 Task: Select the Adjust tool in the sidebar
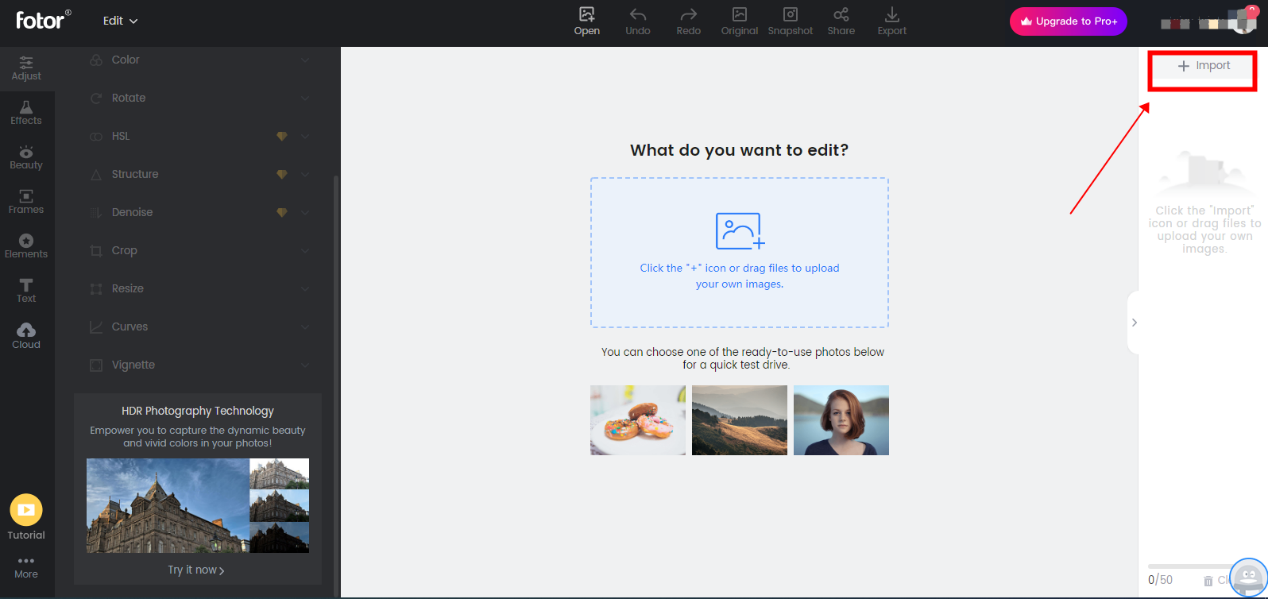(26, 68)
